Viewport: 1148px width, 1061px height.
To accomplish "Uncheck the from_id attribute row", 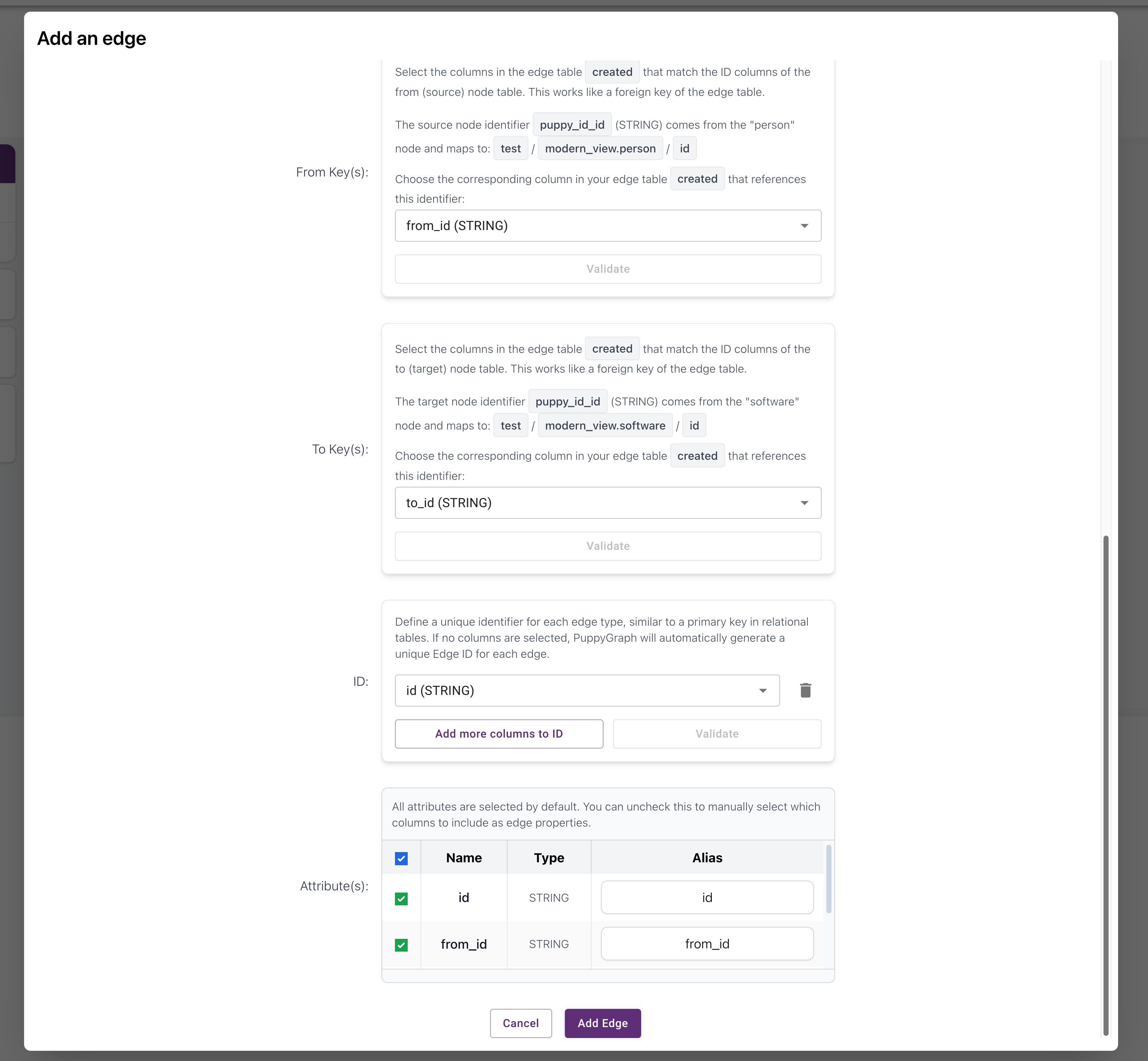I will [402, 944].
